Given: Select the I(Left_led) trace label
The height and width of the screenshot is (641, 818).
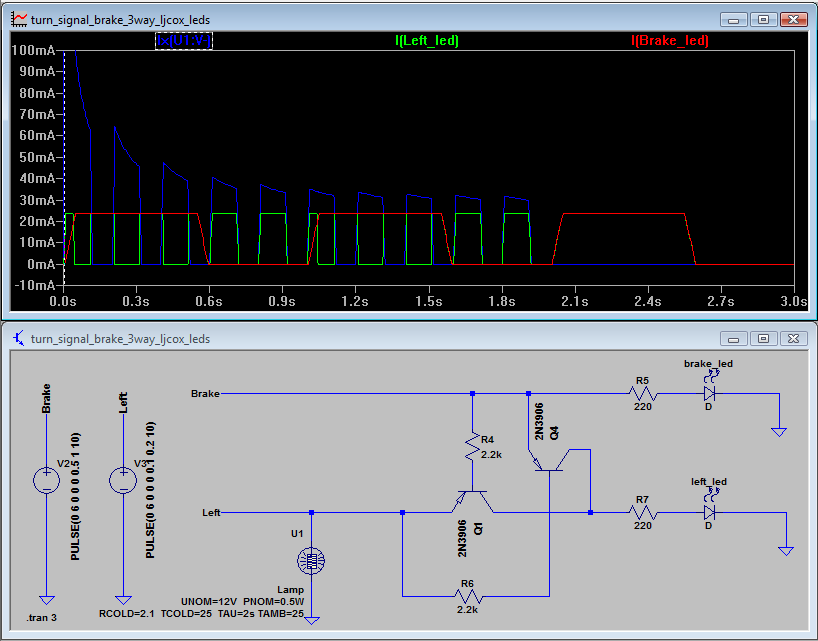Looking at the screenshot, I should [427, 41].
